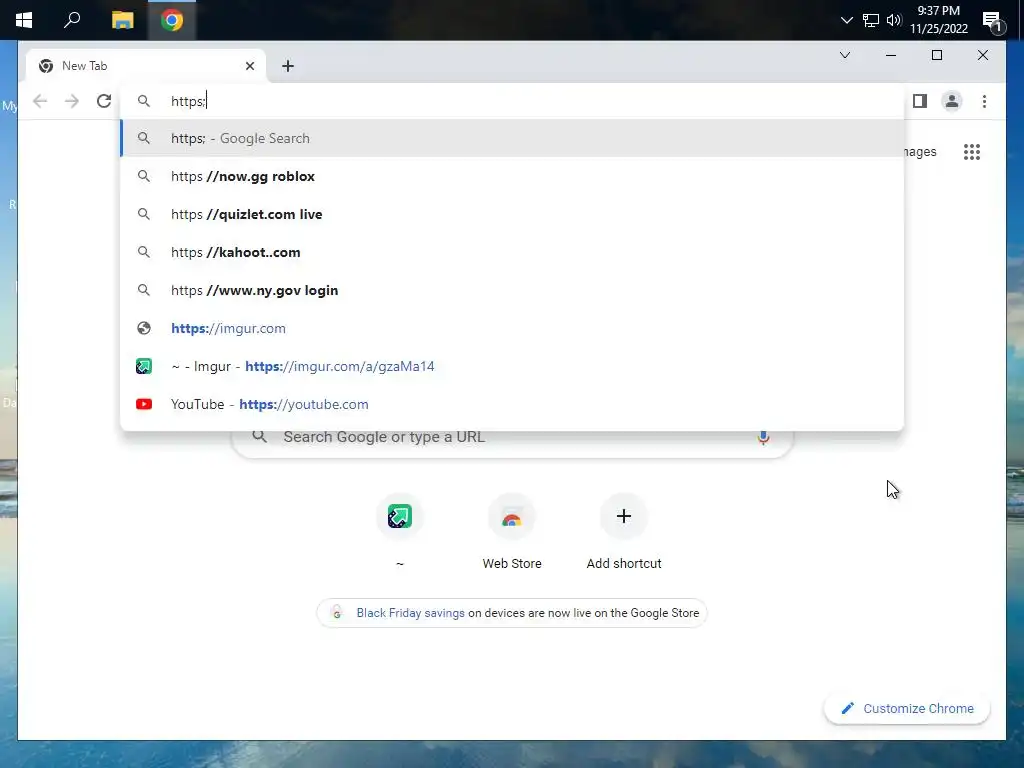Show hidden system tray icons
Image resolution: width=1024 pixels, height=768 pixels.
846,20
